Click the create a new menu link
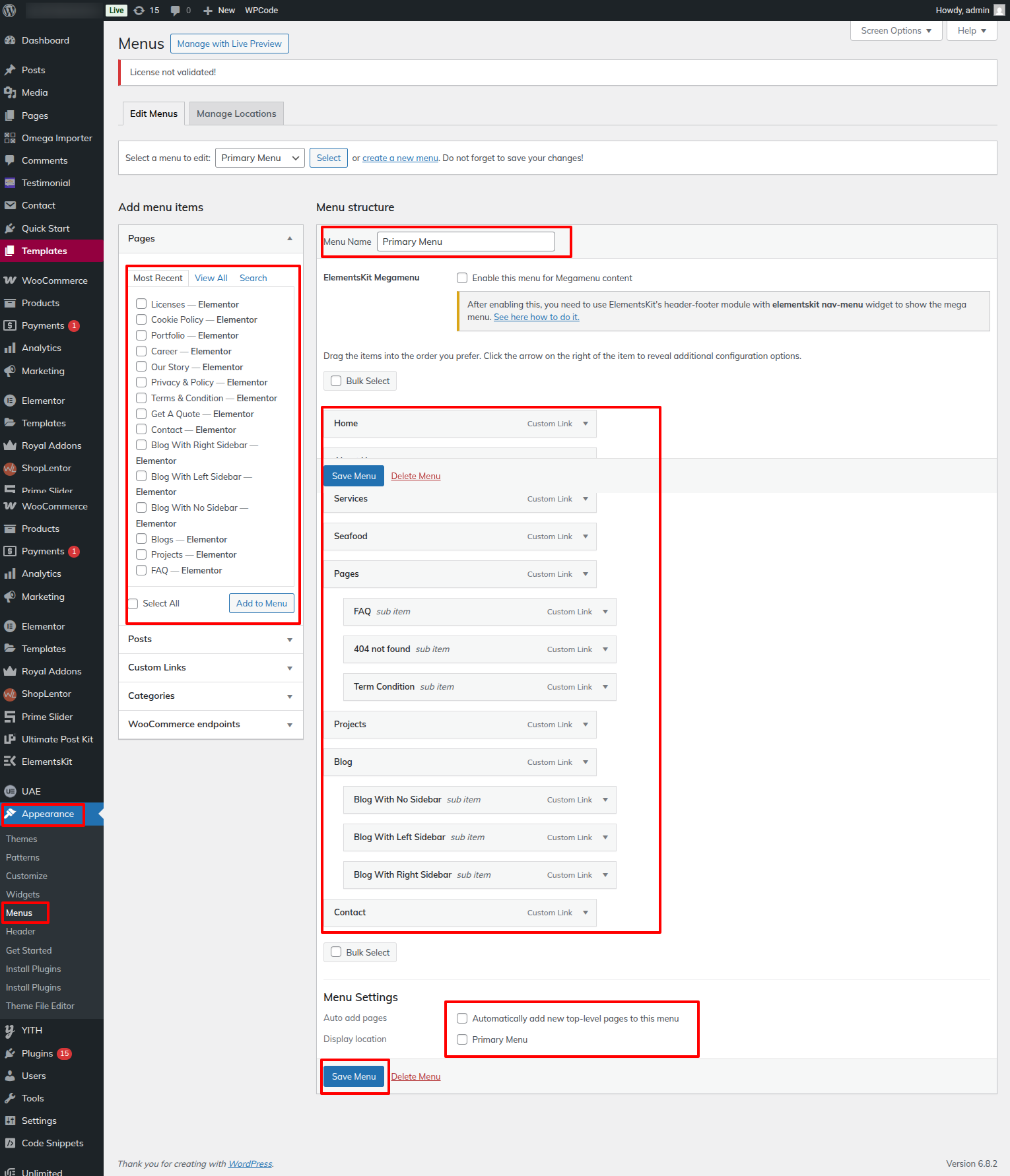1010x1176 pixels. pos(400,158)
